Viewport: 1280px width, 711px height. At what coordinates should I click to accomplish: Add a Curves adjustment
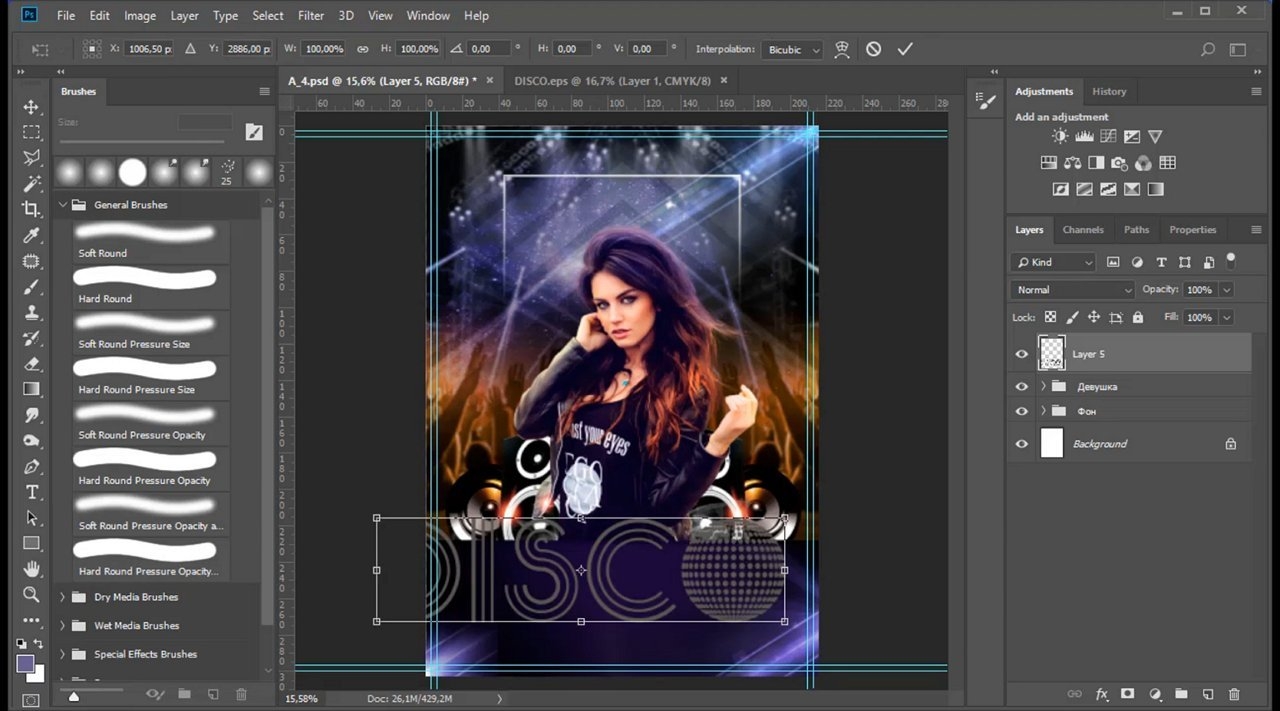[x=1108, y=137]
